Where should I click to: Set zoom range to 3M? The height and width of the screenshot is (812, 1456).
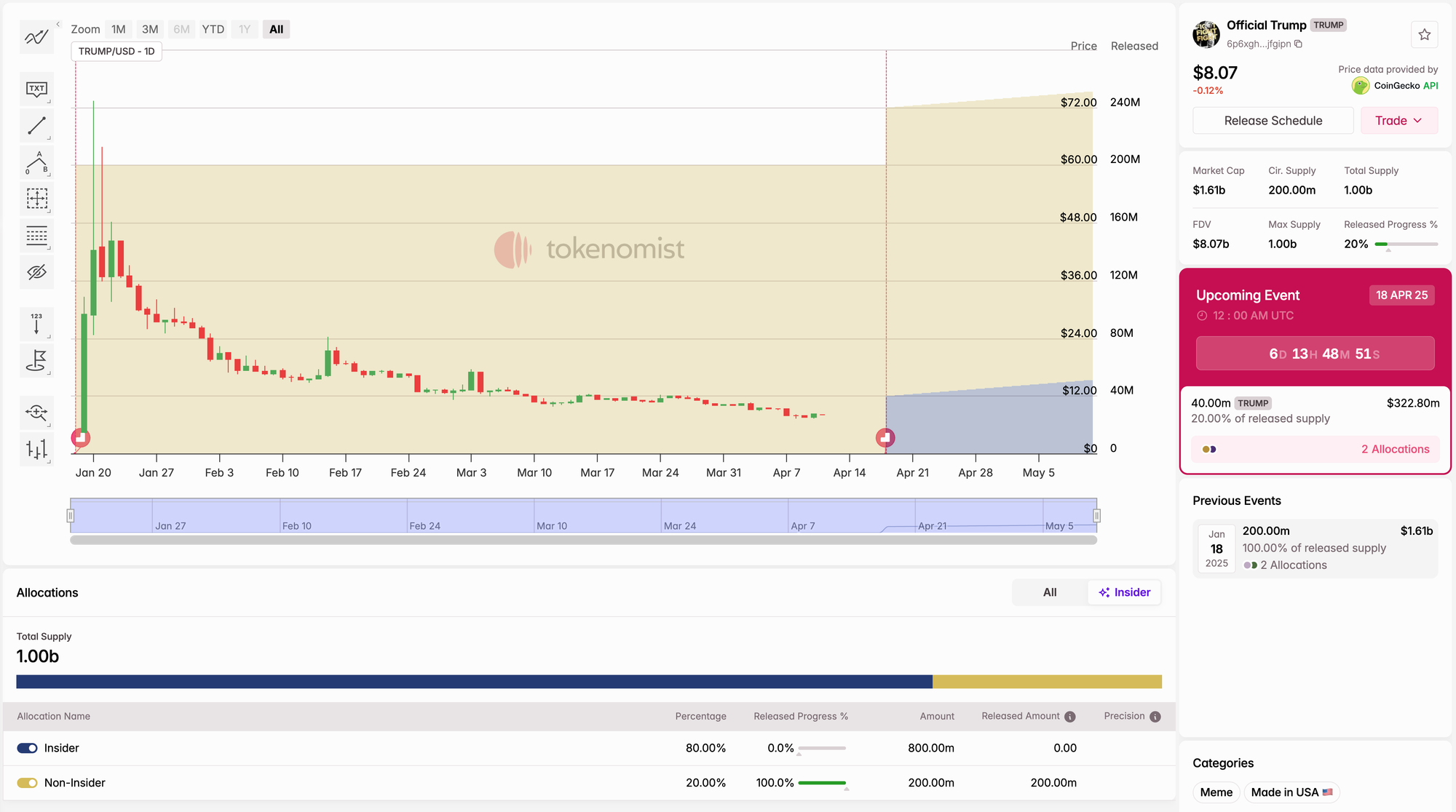click(150, 29)
